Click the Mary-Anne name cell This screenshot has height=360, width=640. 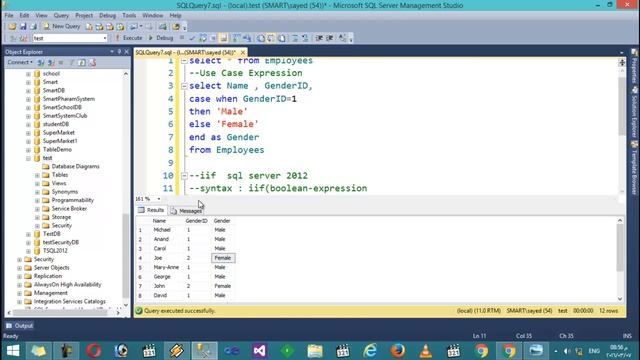point(166,267)
